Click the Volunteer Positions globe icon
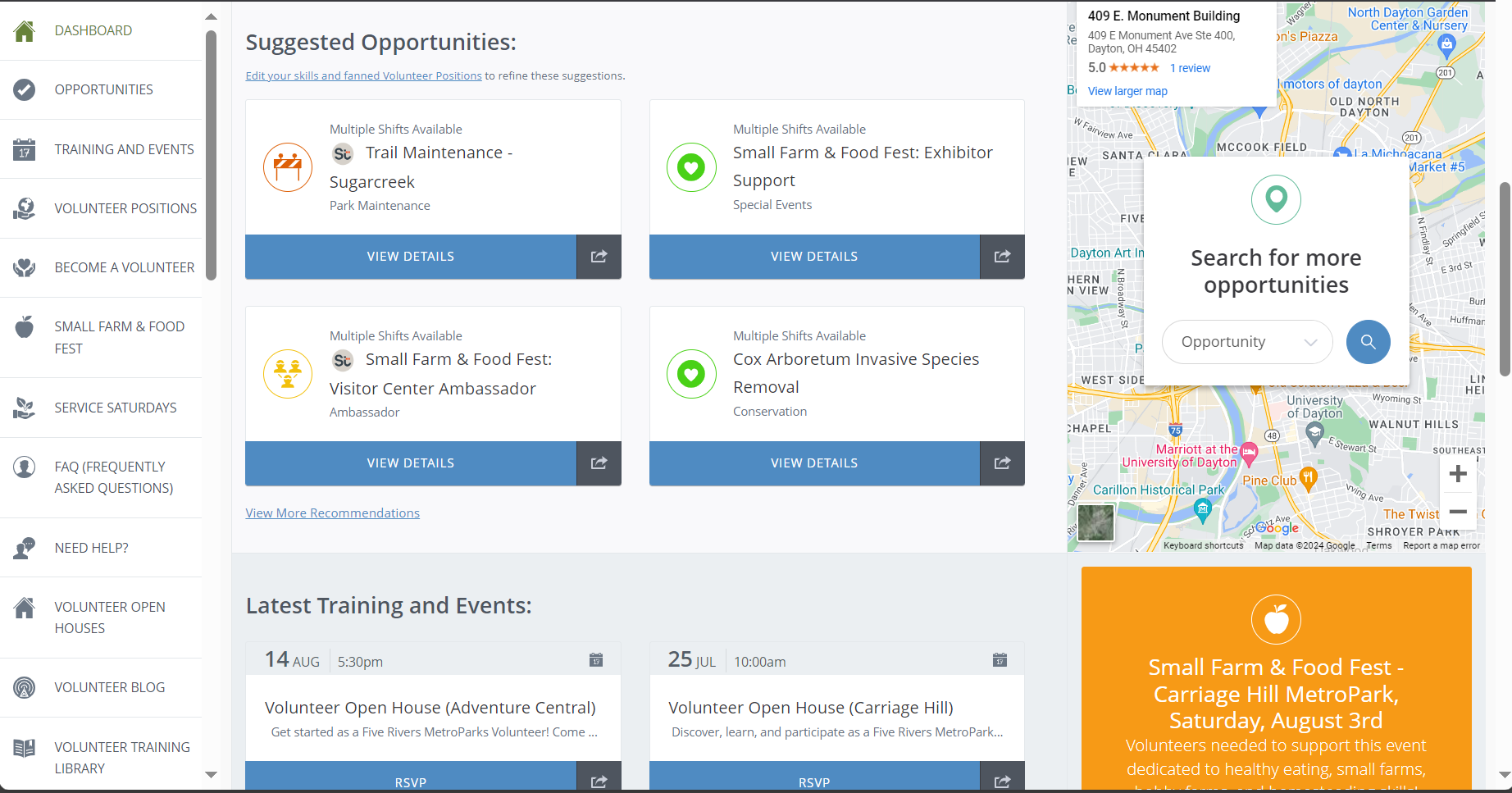Screen dimensions: 1512x793 coord(25,208)
